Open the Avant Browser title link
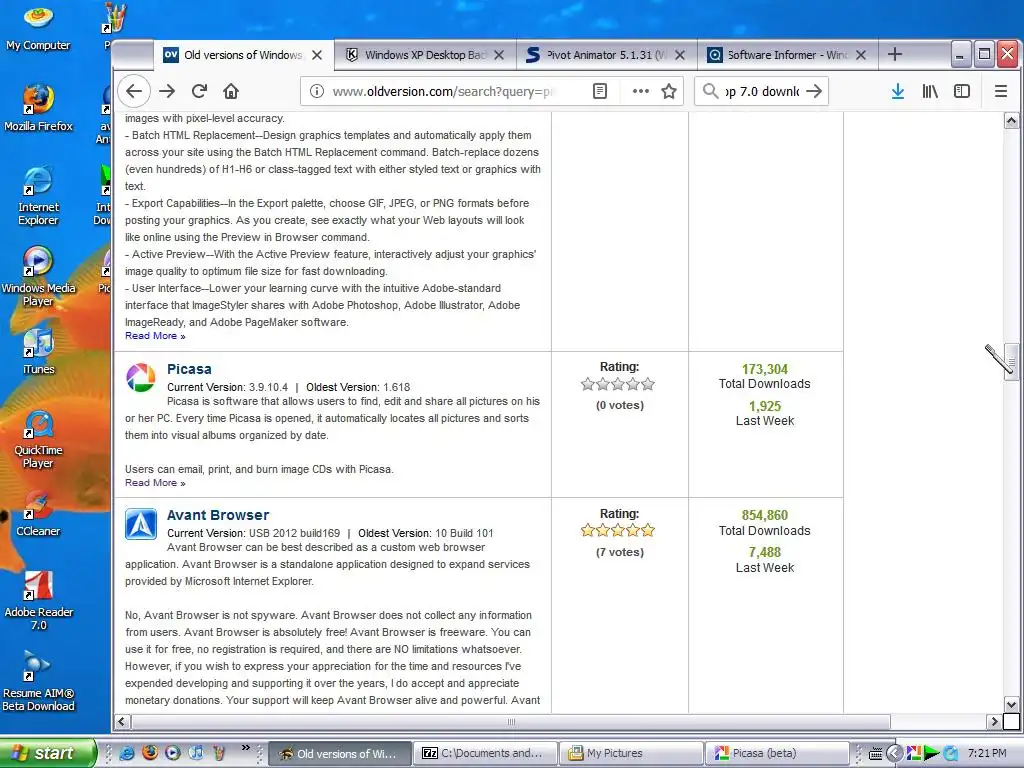The image size is (1024, 768). 218,515
